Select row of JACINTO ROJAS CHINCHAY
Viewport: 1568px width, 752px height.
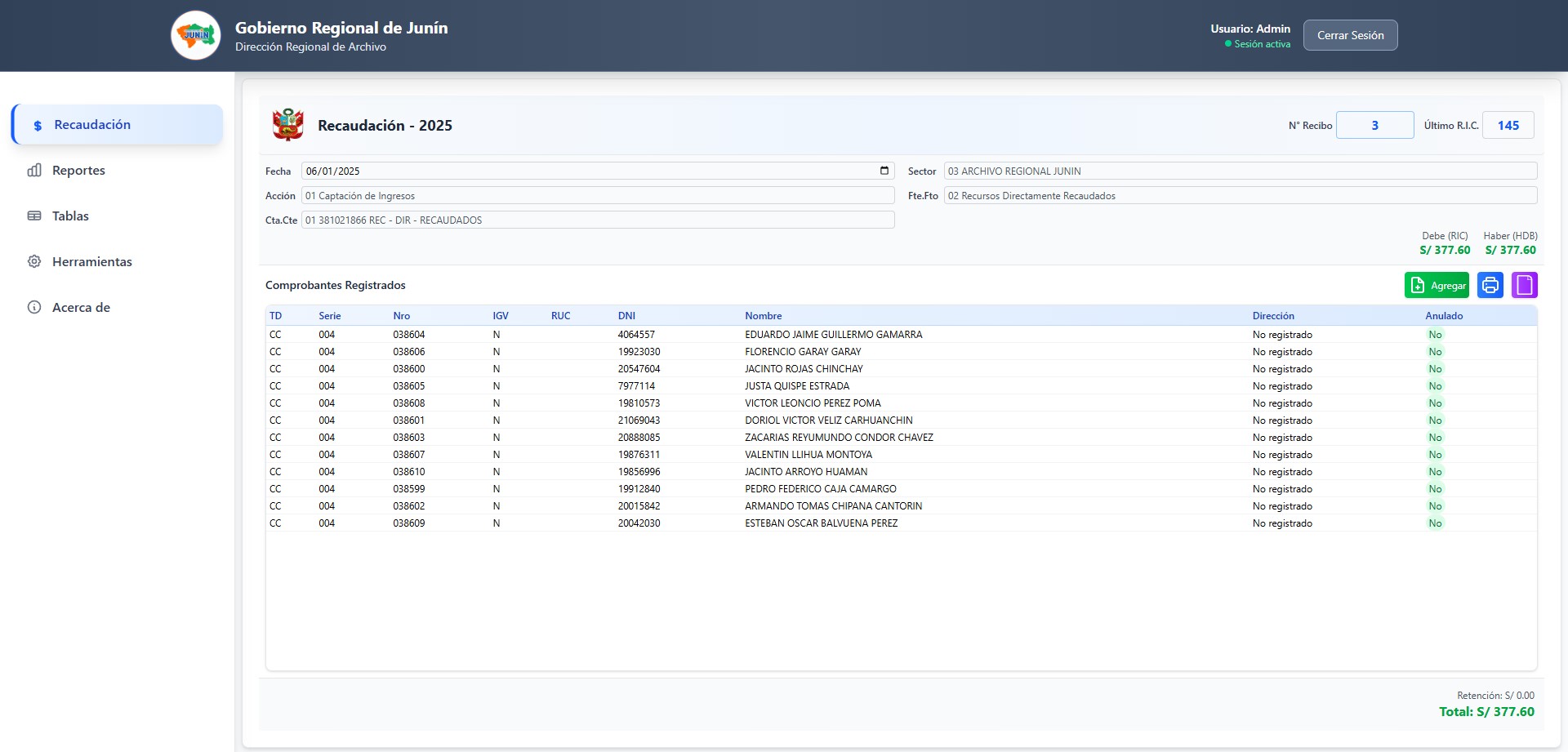pyautogui.click(x=901, y=369)
